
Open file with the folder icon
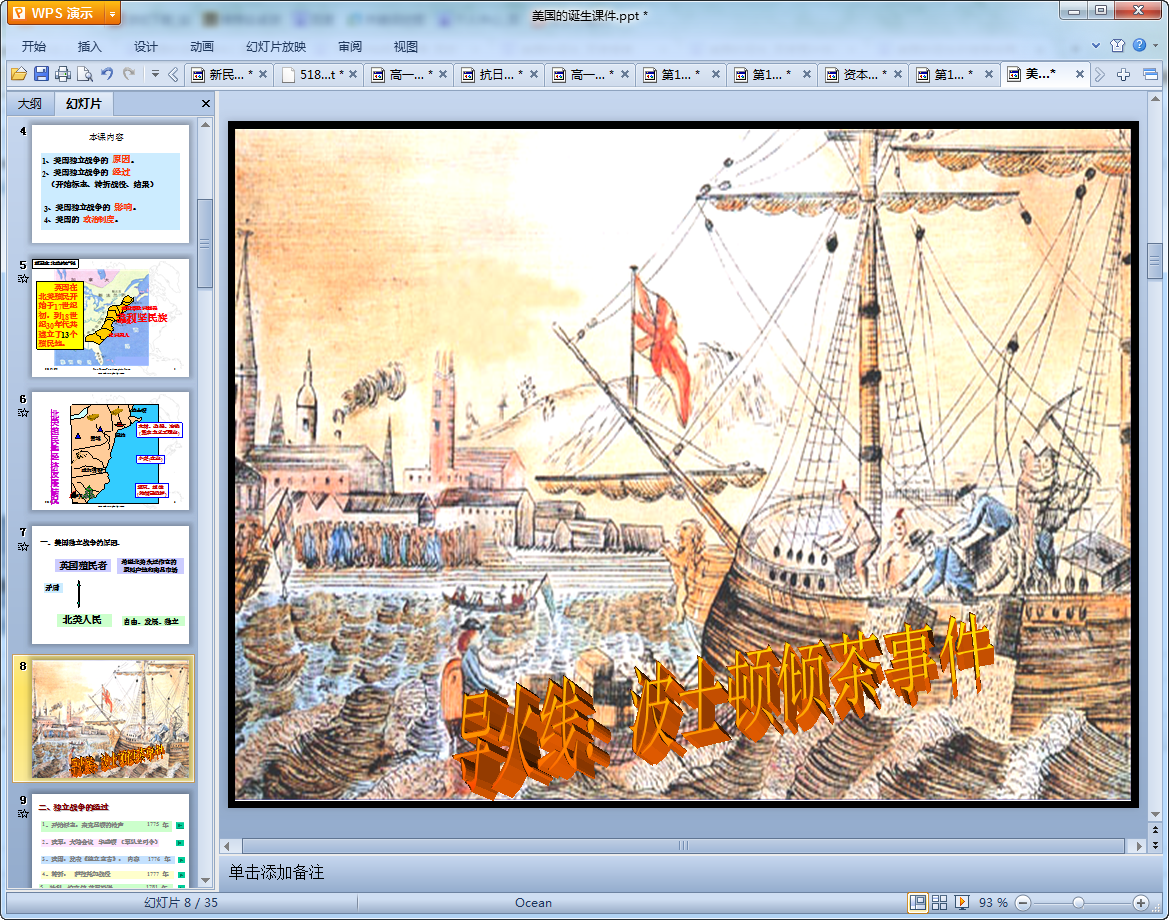click(x=19, y=74)
